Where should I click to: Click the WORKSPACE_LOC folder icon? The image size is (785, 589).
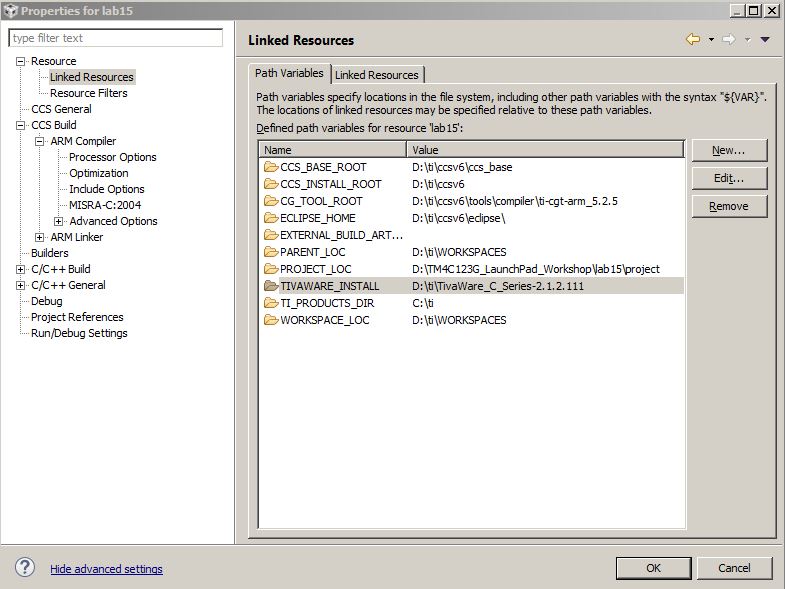click(271, 320)
